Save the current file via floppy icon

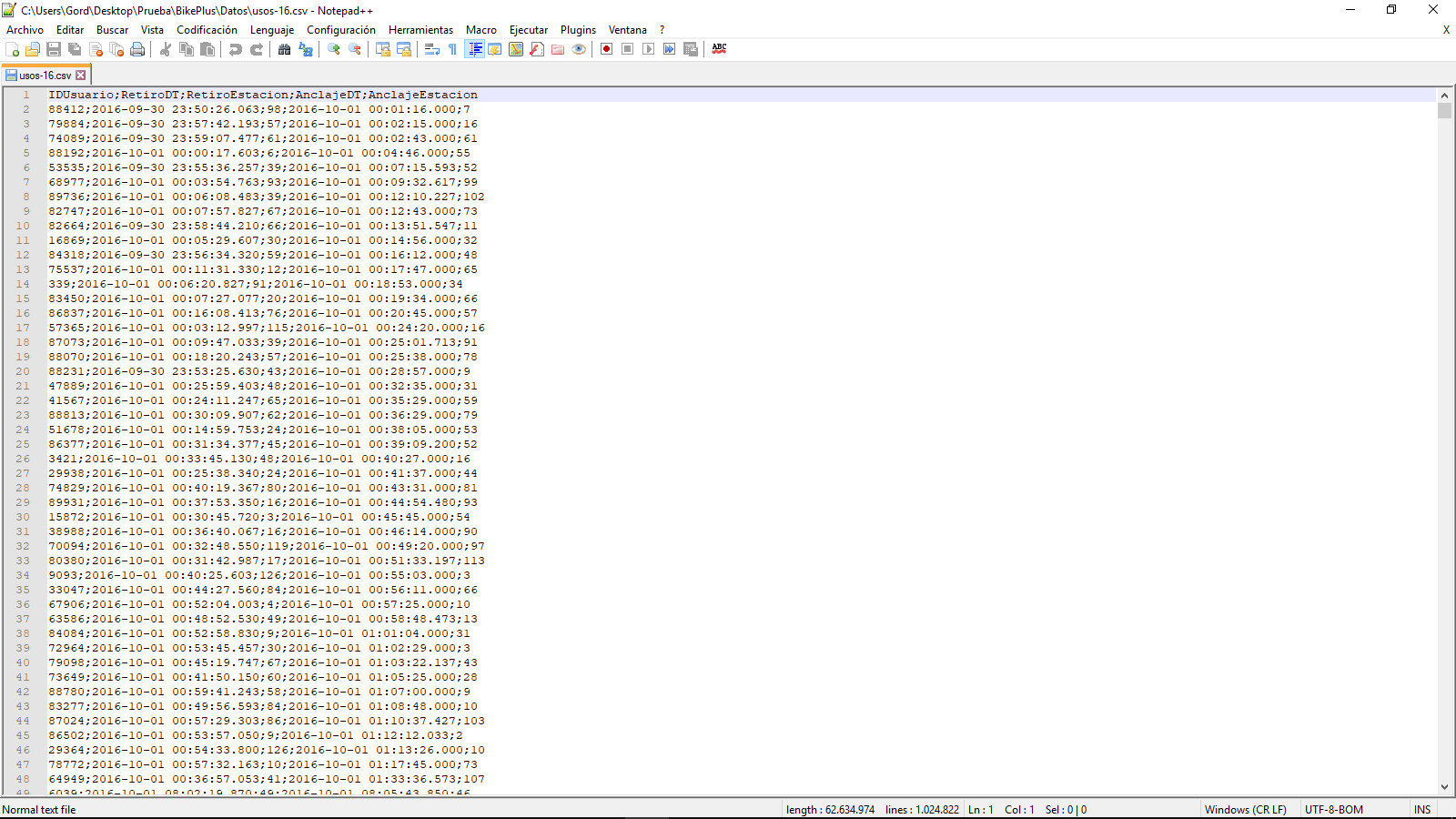click(54, 49)
